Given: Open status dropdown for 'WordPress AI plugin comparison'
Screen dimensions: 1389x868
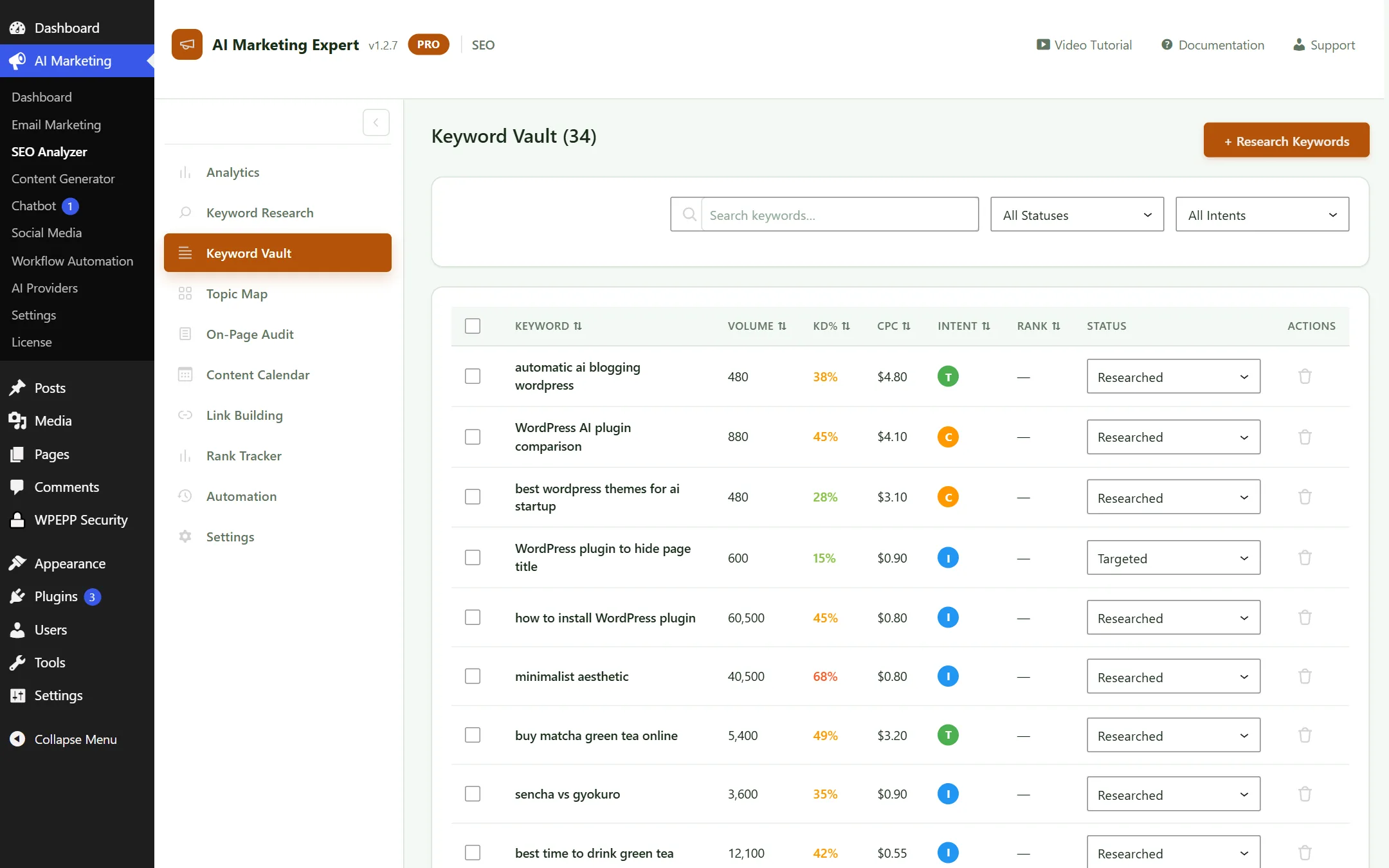Looking at the screenshot, I should 1174,437.
